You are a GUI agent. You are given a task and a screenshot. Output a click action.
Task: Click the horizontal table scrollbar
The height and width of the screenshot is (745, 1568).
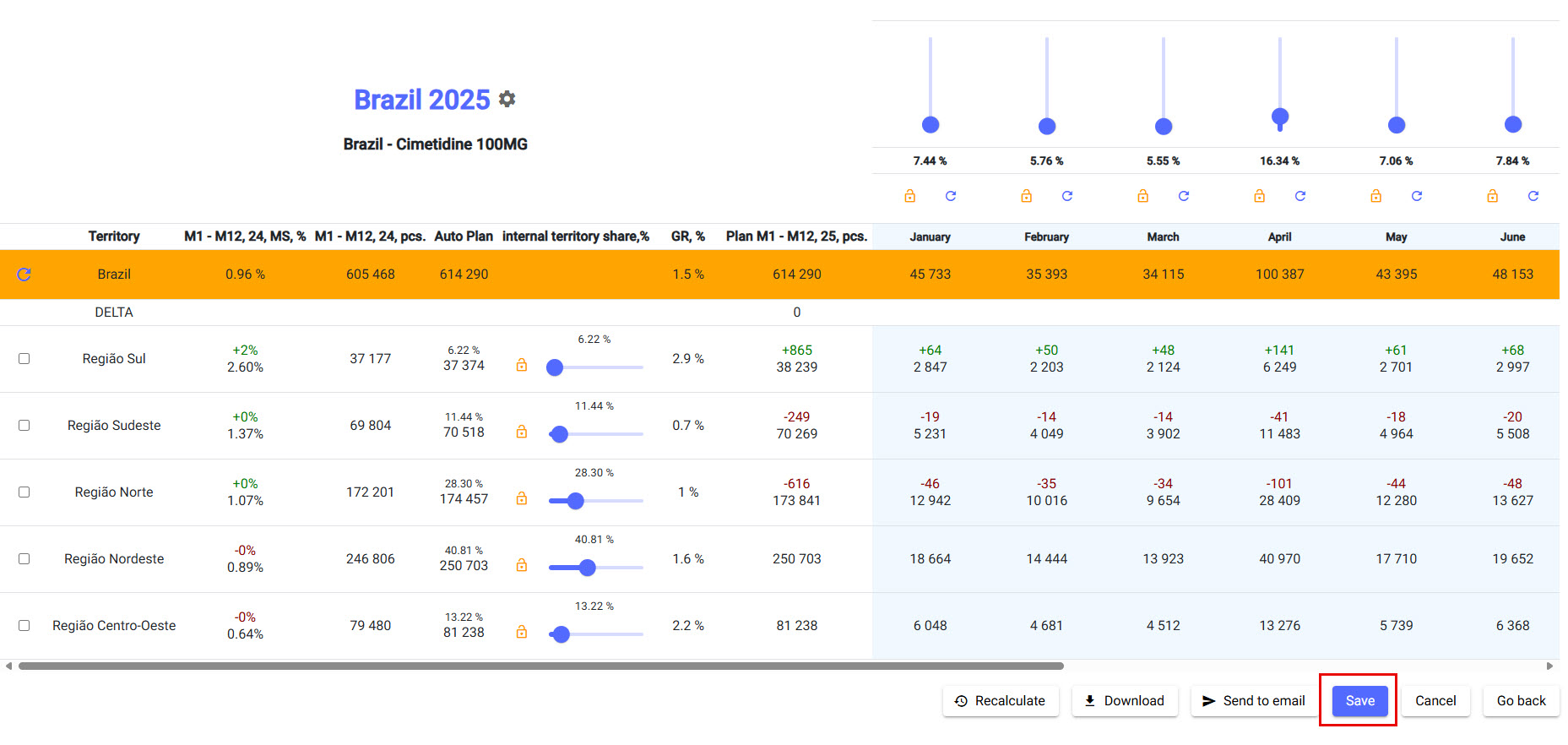(540, 666)
